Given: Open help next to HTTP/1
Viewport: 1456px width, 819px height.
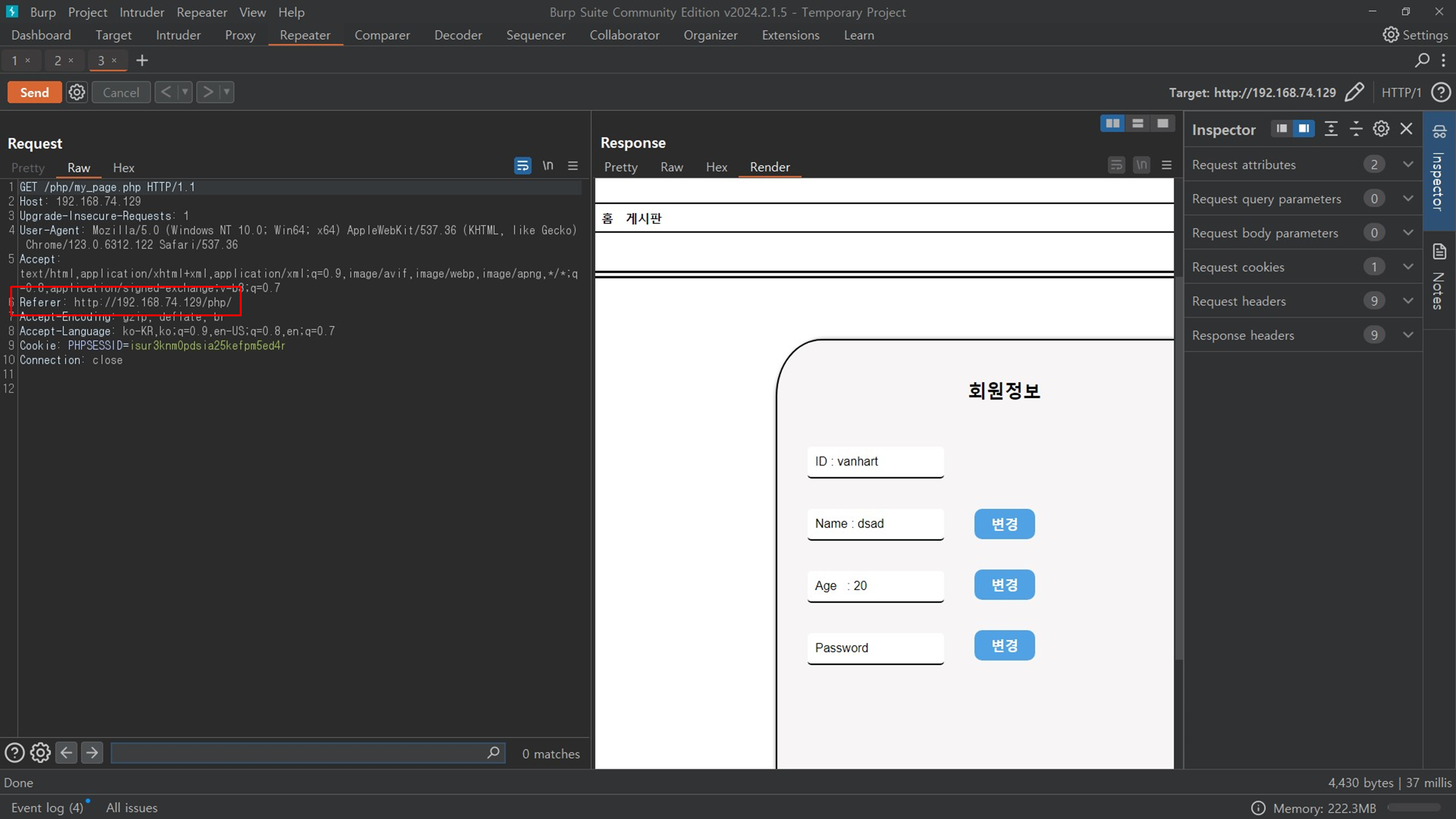Looking at the screenshot, I should (1441, 92).
